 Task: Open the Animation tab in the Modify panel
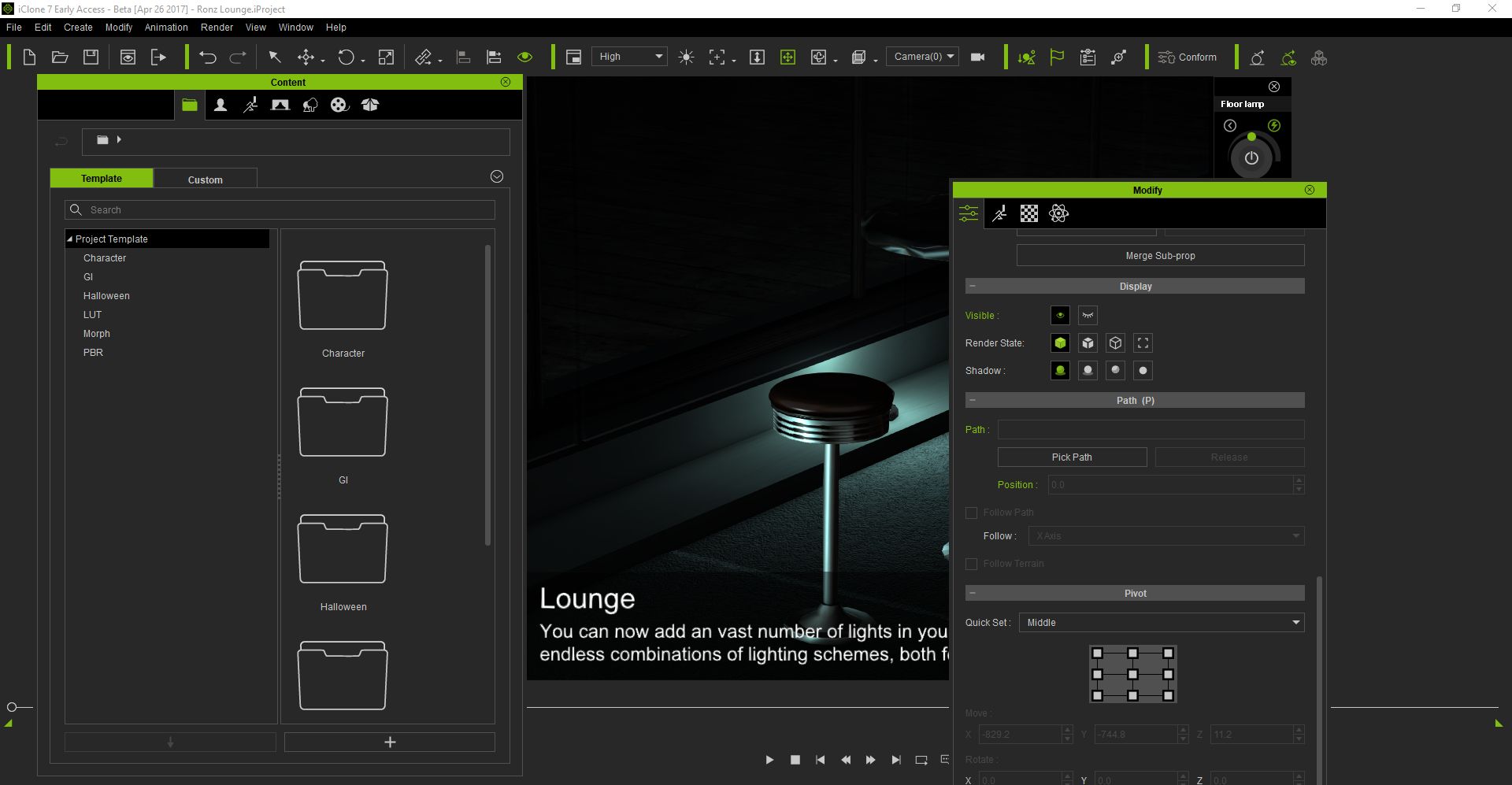click(999, 213)
